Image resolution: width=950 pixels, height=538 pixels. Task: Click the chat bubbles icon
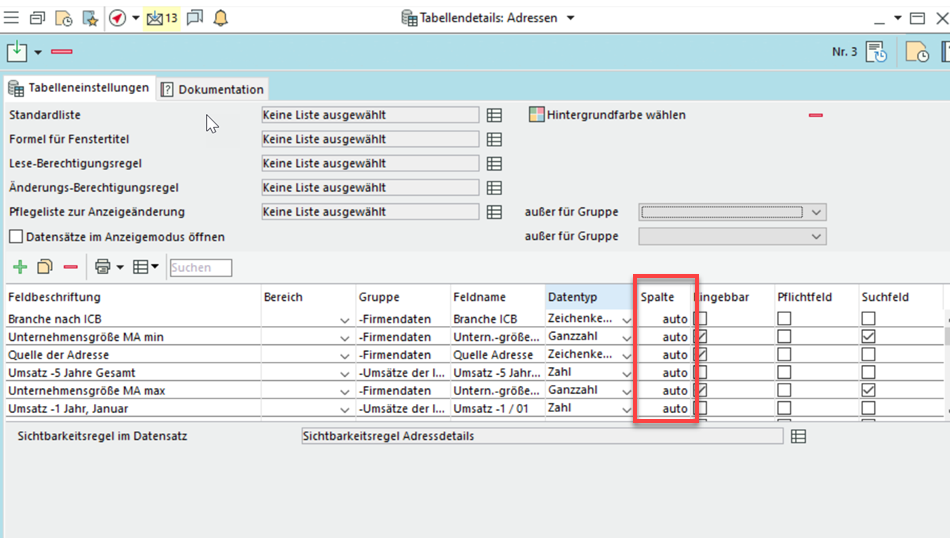click(x=195, y=18)
